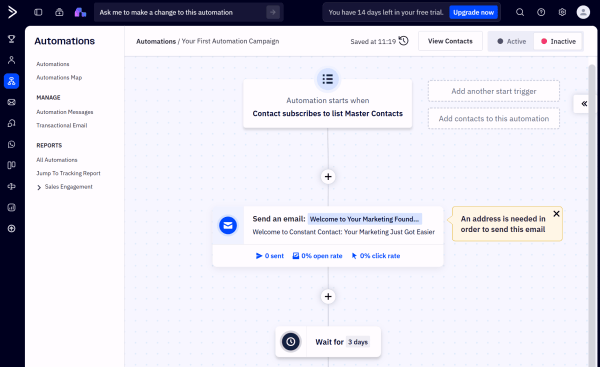Viewport: 600px width, 367px height.
Task: Open the search magnifier icon
Action: tap(520, 12)
